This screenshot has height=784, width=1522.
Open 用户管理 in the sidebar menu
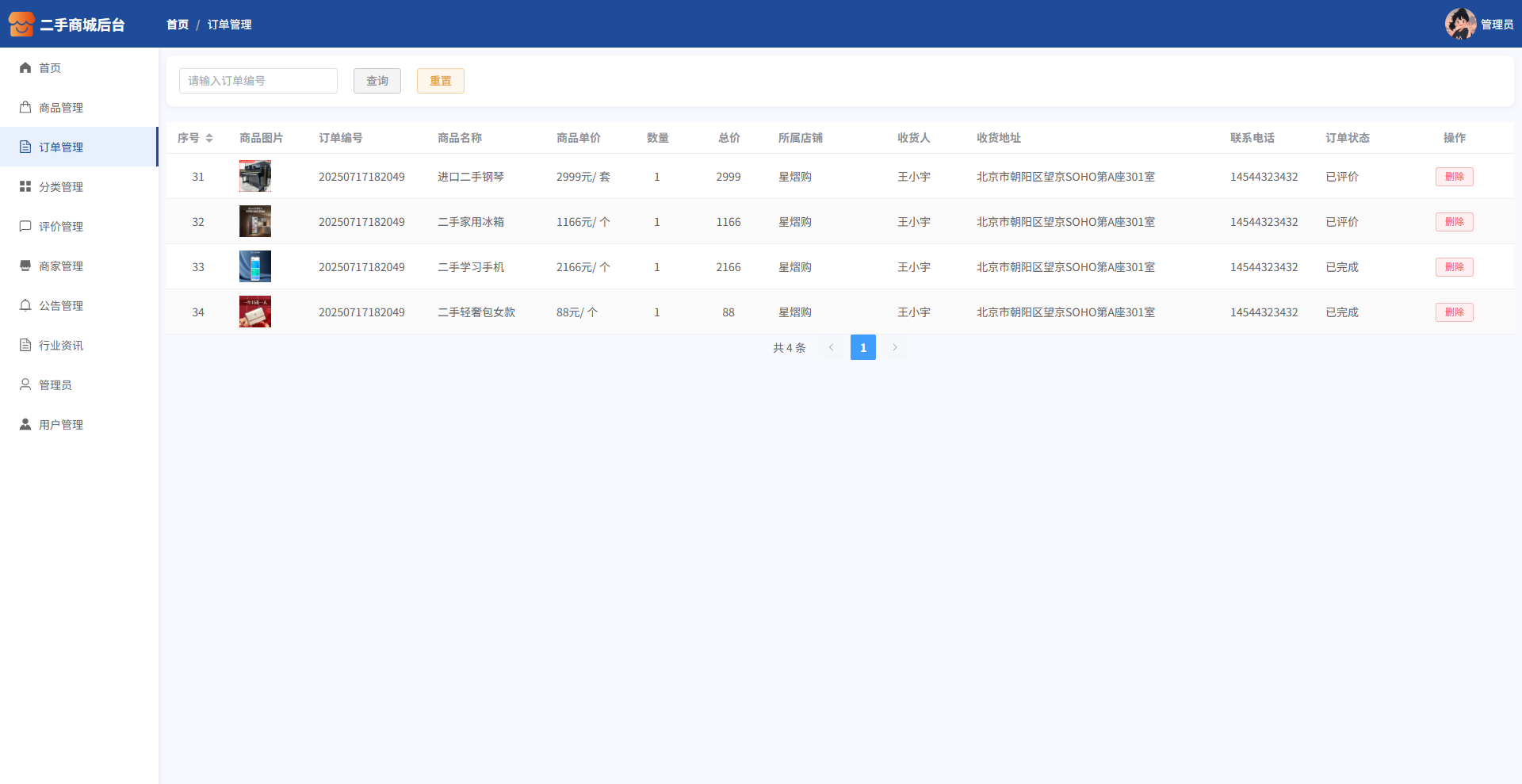click(x=61, y=424)
